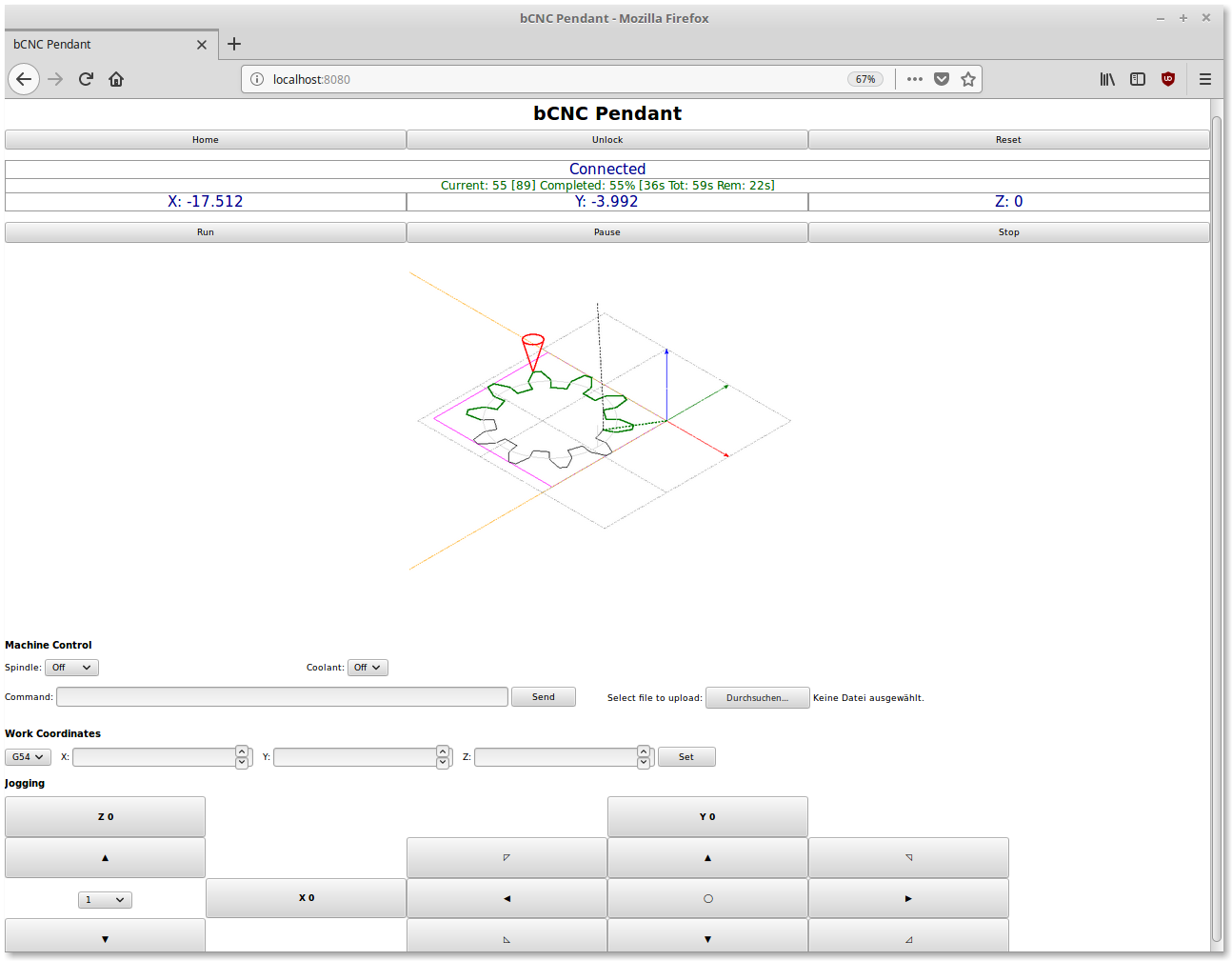This screenshot has height=961, width=1232.
Task: Show site information icon in address bar
Action: click(x=257, y=79)
